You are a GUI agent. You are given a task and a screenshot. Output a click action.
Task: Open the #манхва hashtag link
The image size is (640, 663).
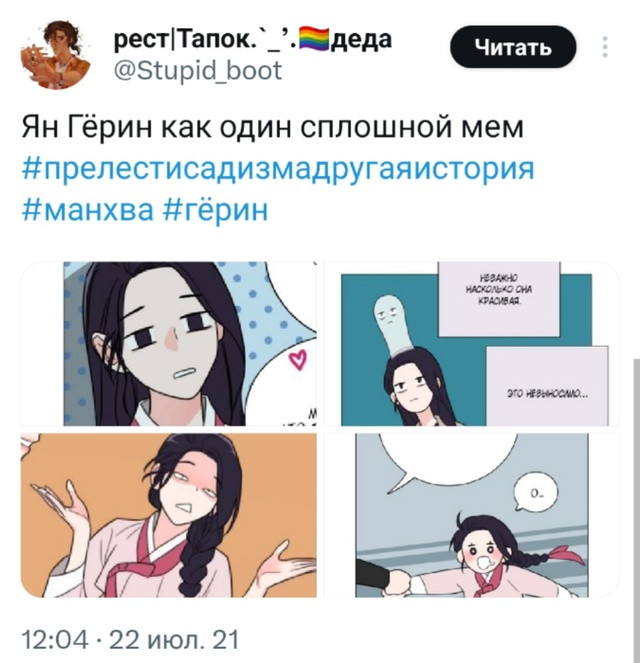click(88, 209)
